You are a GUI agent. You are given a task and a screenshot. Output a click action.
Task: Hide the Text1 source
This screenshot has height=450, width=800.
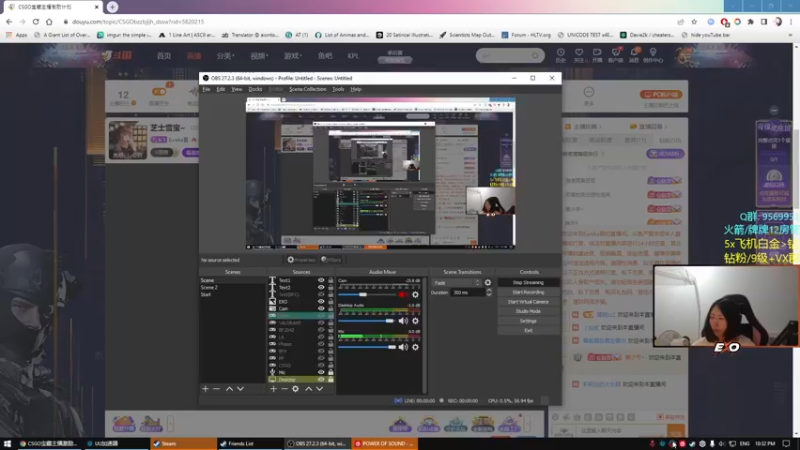pyautogui.click(x=321, y=280)
